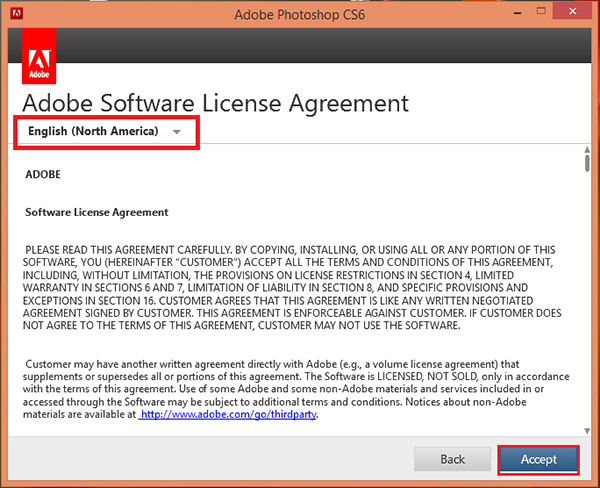The width and height of the screenshot is (600, 488).
Task: Click the bold ADOBE text in agreement
Action: tap(43, 173)
